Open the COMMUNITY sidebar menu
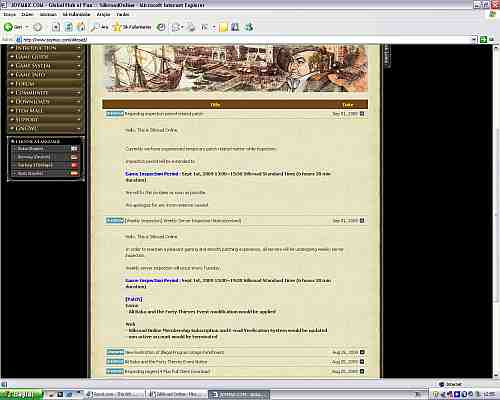 tap(46, 93)
